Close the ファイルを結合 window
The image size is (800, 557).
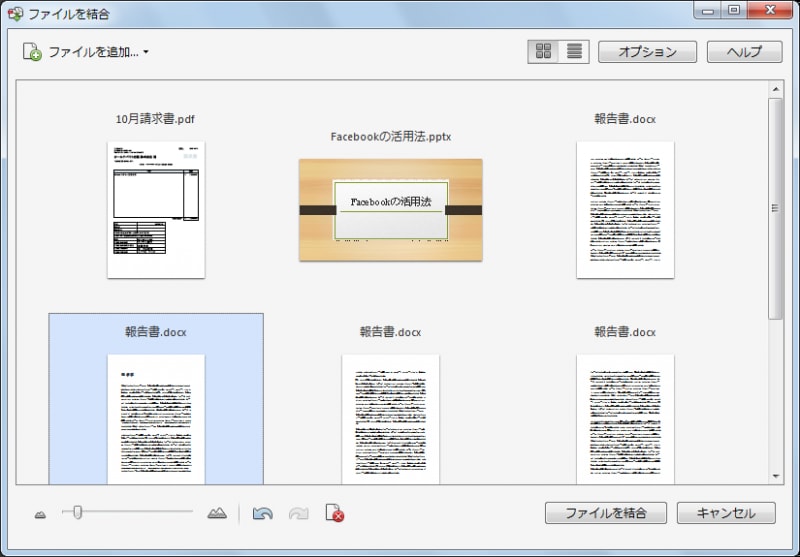[x=770, y=11]
